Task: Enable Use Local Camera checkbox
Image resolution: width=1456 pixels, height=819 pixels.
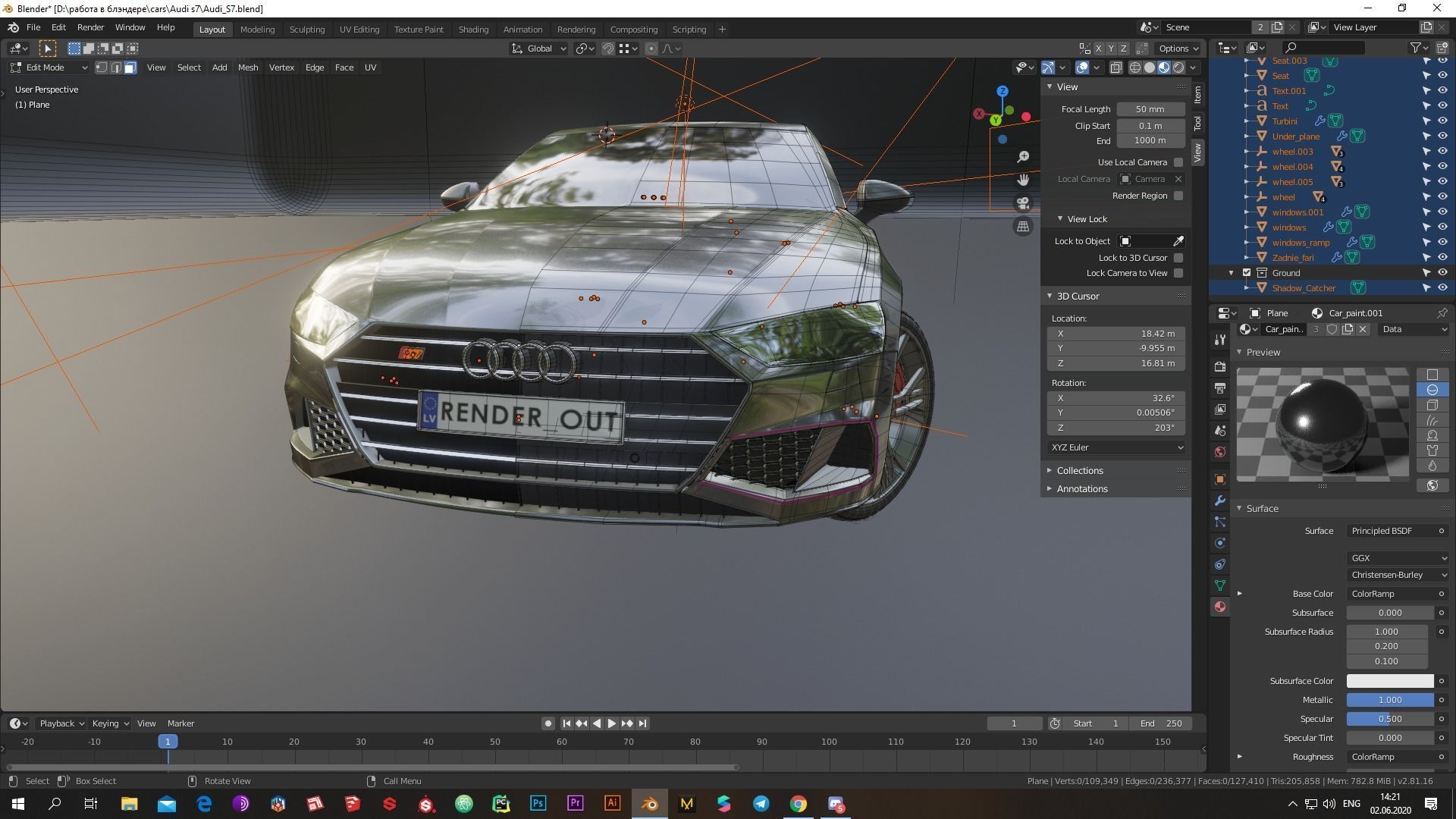Action: pos(1178,162)
